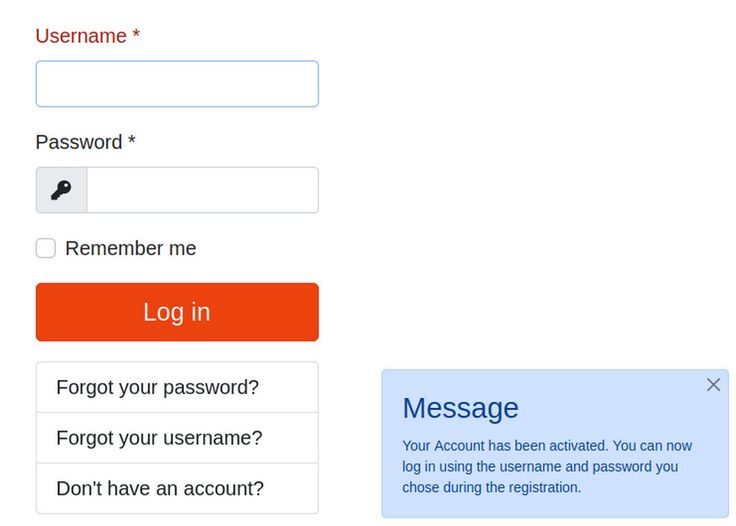Focus the Username input field
The width and height of the screenshot is (736, 526).
177,84
